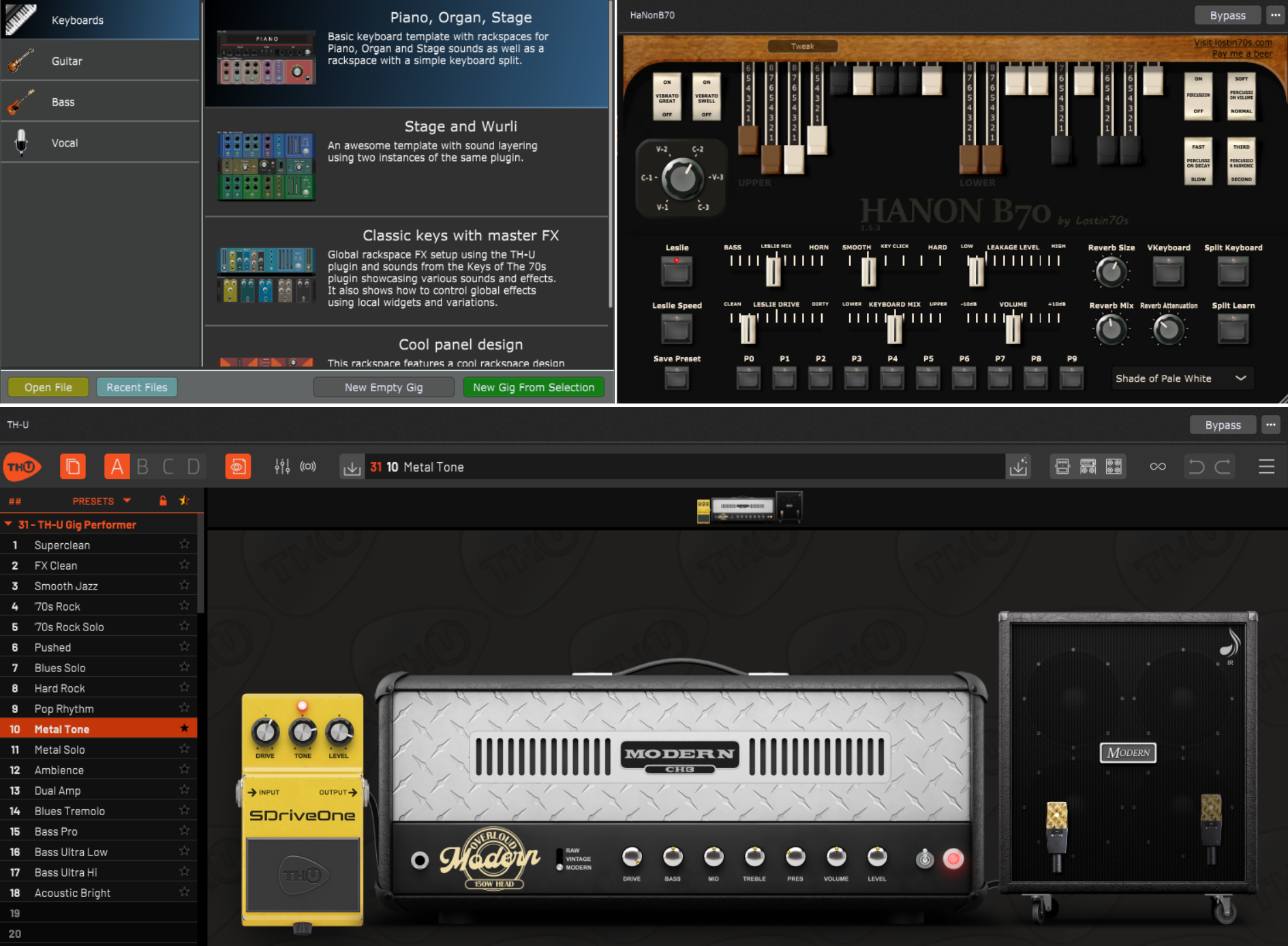Image resolution: width=1288 pixels, height=946 pixels.
Task: Select the Stage and Wurli template
Action: 406,162
